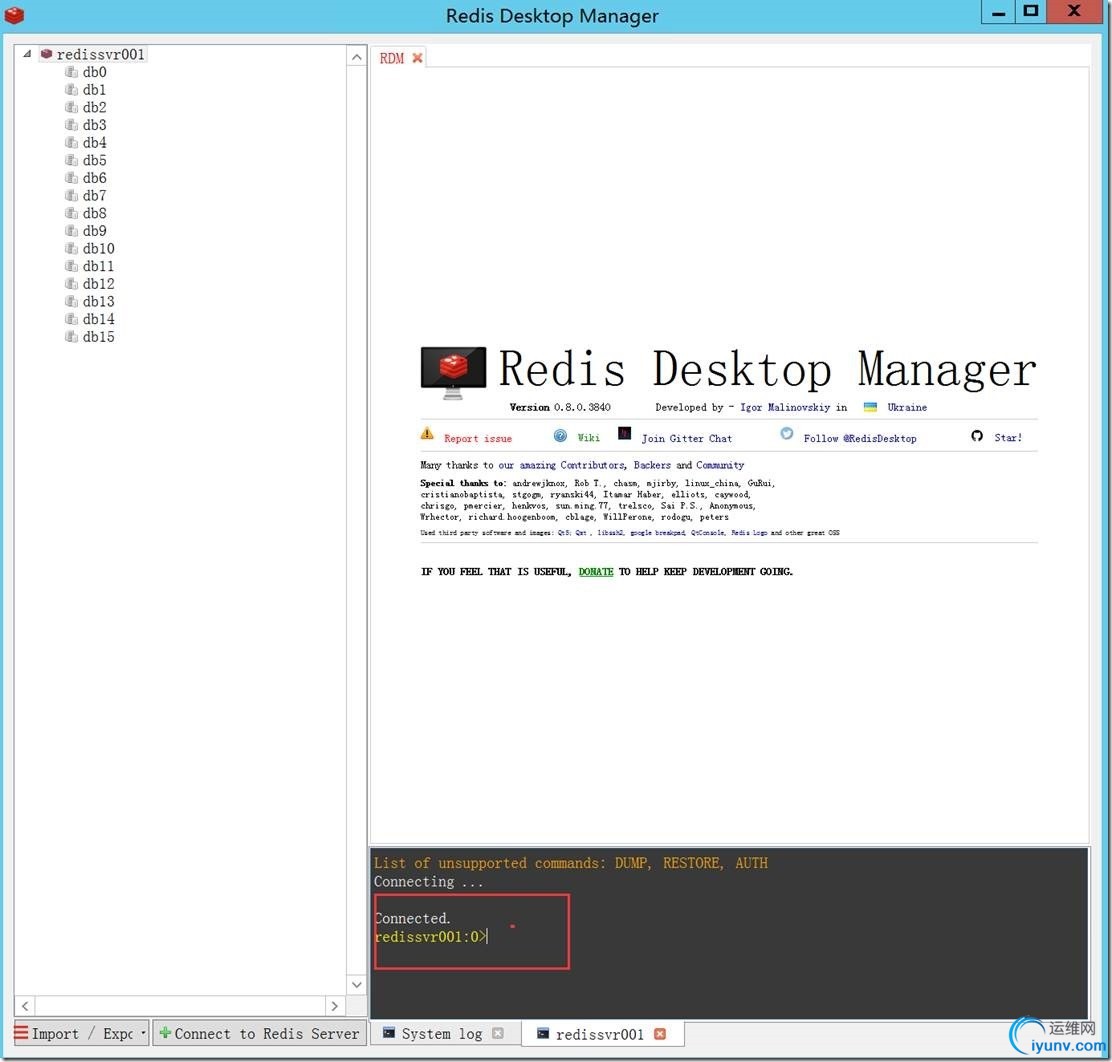Image resolution: width=1112 pixels, height=1062 pixels.
Task: Close the redissvr001 console tab
Action: [660, 1034]
